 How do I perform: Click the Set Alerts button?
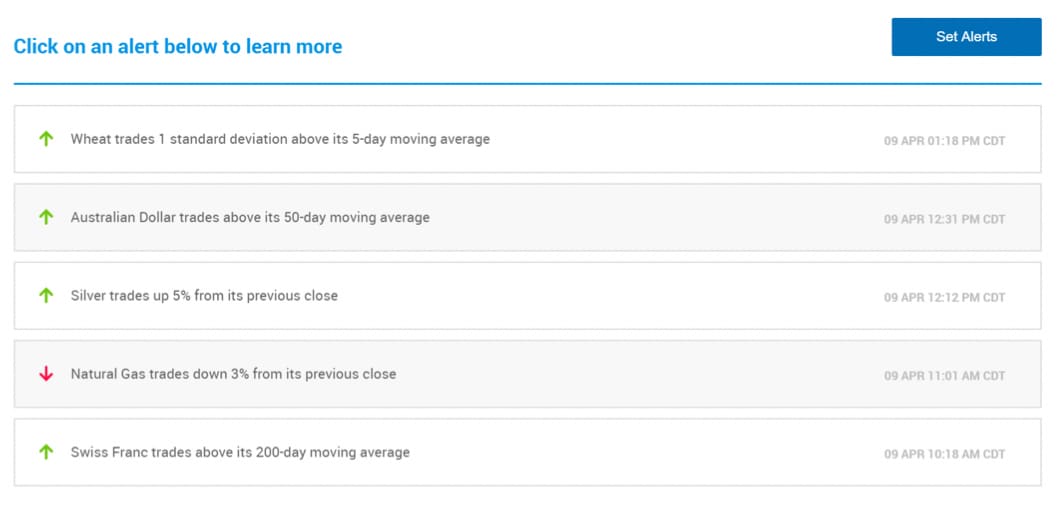point(966,37)
